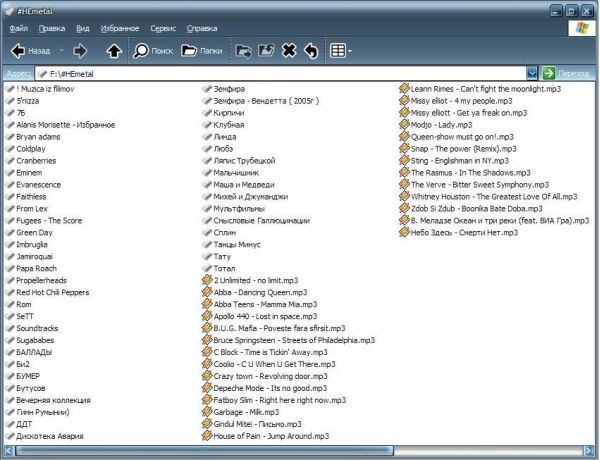
Task: Click the address field F:\#HEmetal
Action: (281, 73)
